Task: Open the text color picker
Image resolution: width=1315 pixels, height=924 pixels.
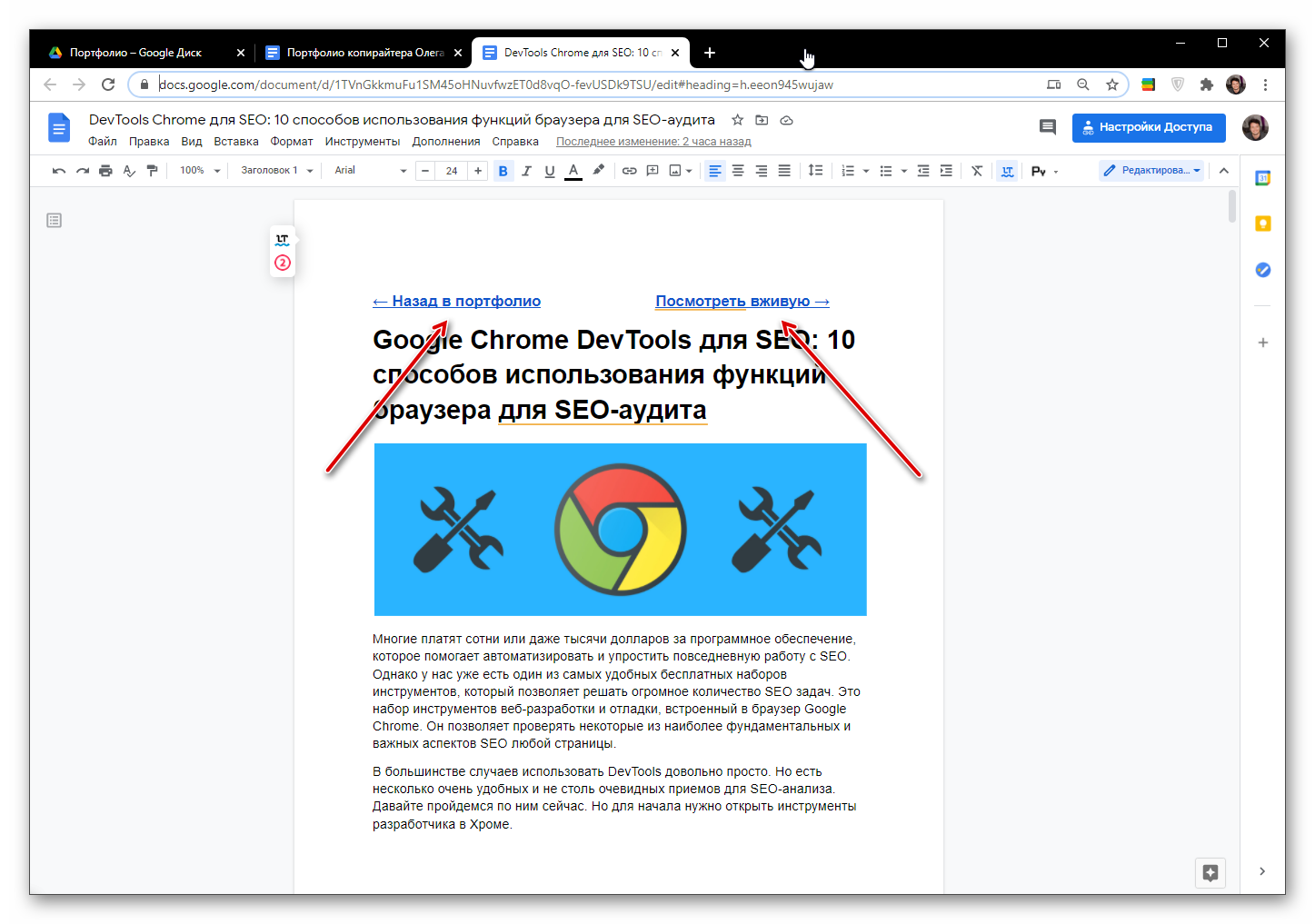Action: pos(573,171)
